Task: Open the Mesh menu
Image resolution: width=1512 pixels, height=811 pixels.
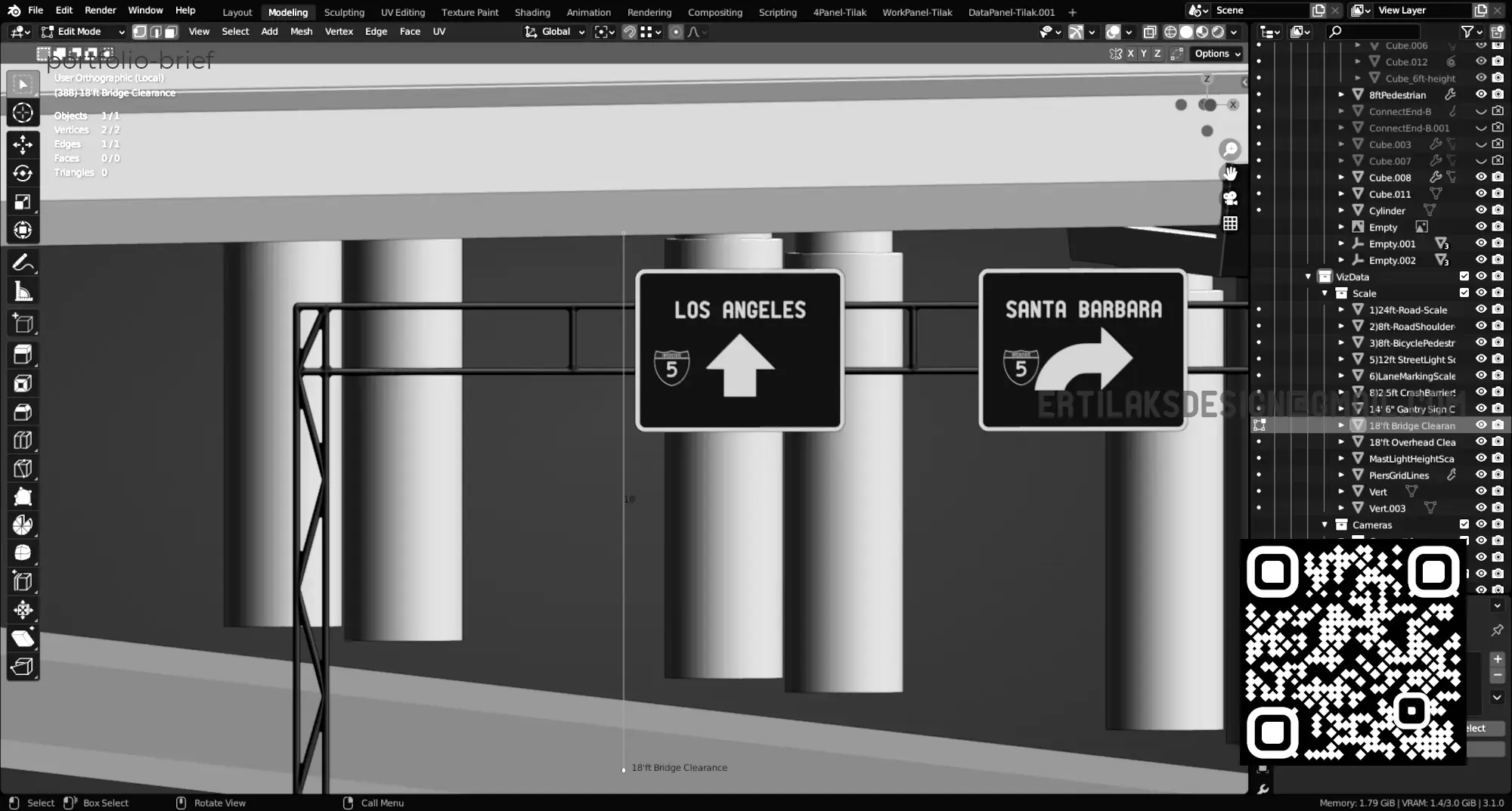Action: click(301, 32)
